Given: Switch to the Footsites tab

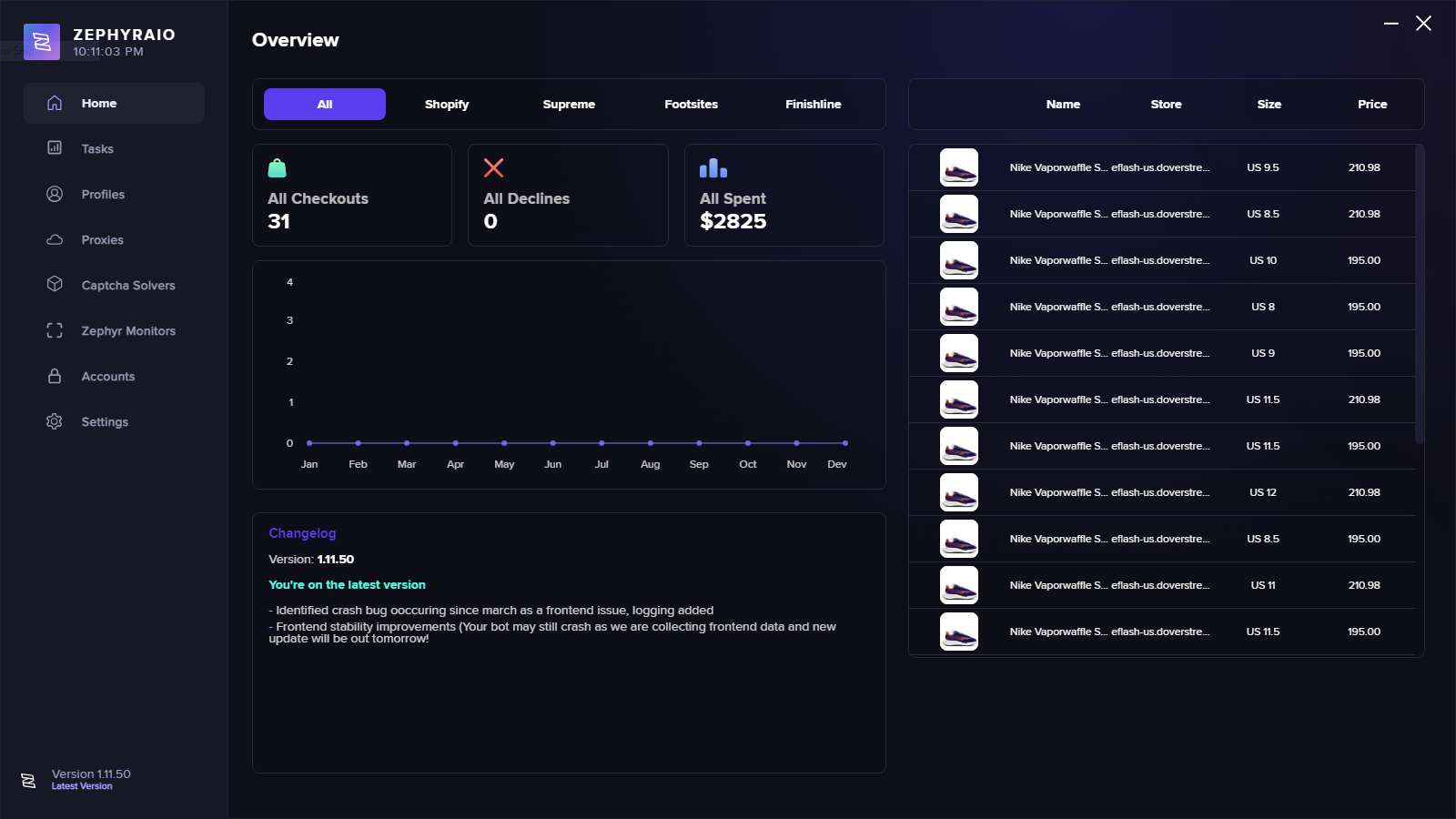Looking at the screenshot, I should pos(691,104).
